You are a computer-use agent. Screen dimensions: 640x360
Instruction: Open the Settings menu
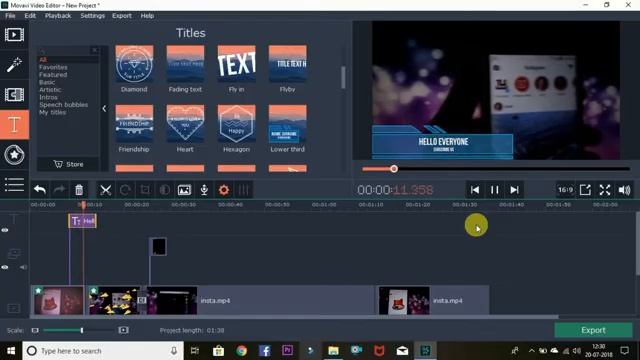[x=92, y=16]
